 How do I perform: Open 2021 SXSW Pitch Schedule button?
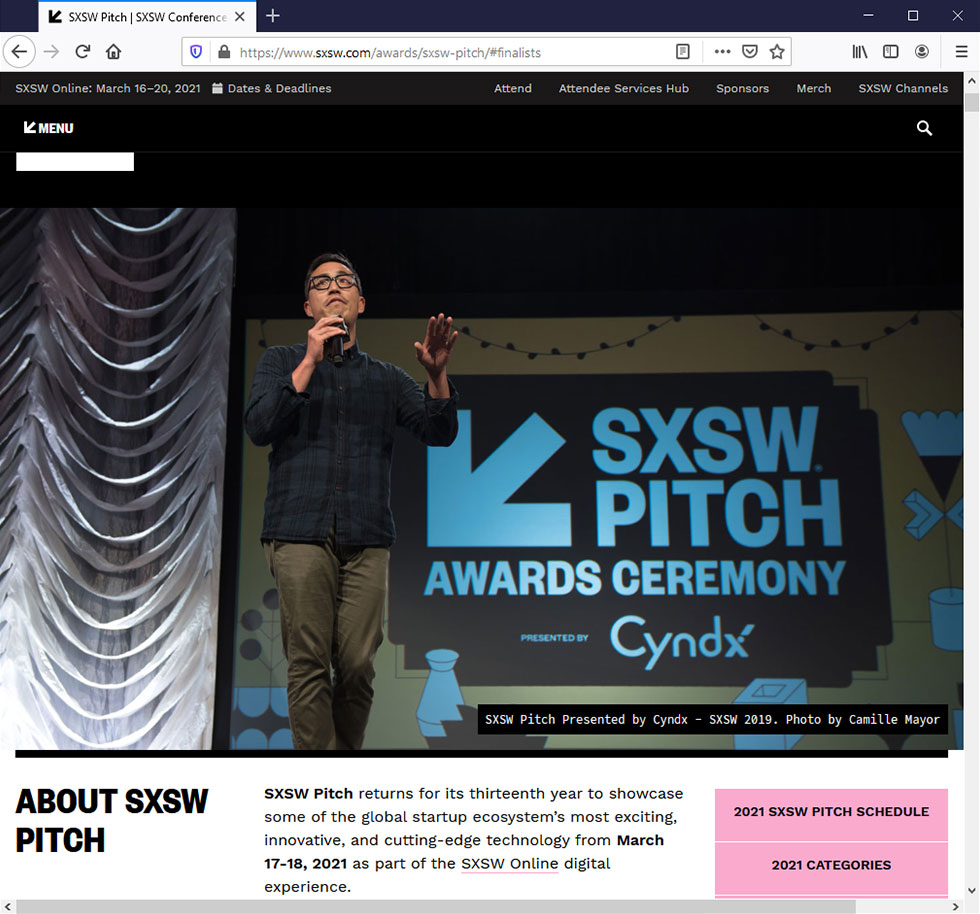coord(831,814)
